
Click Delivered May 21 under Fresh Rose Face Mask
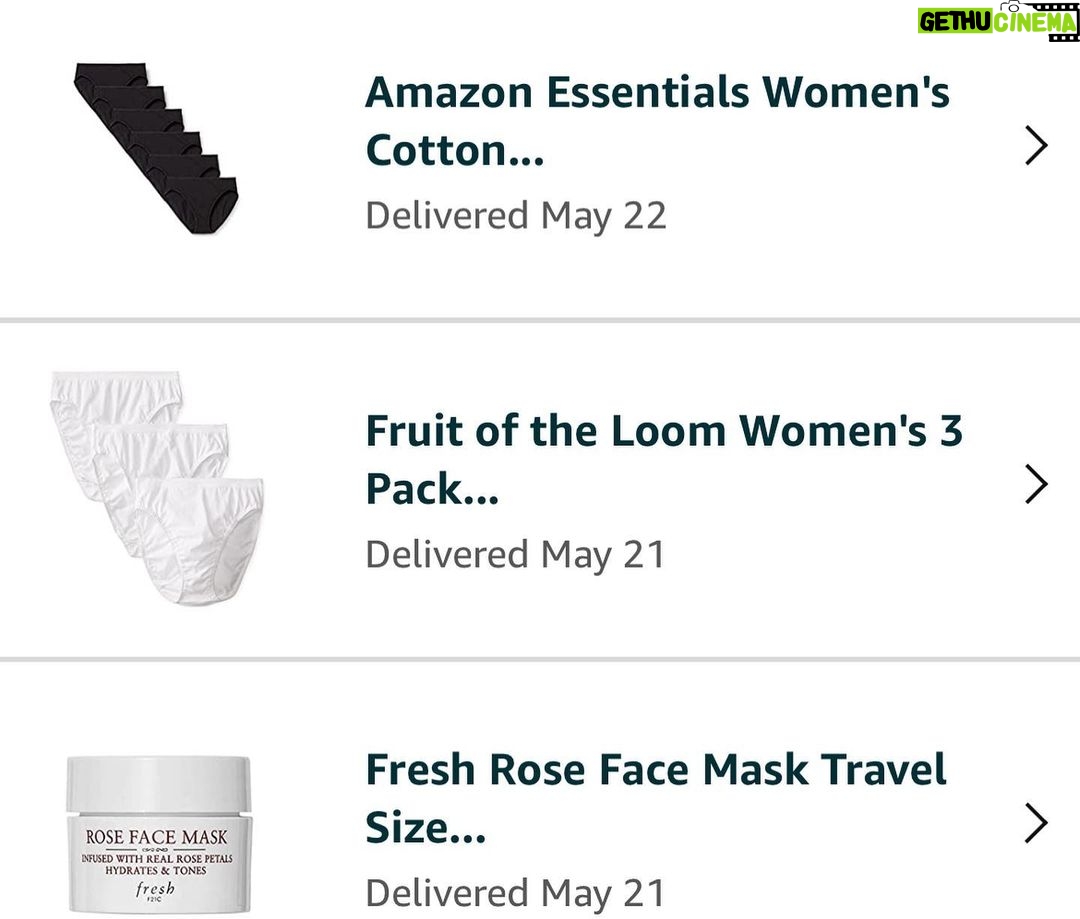(515, 894)
